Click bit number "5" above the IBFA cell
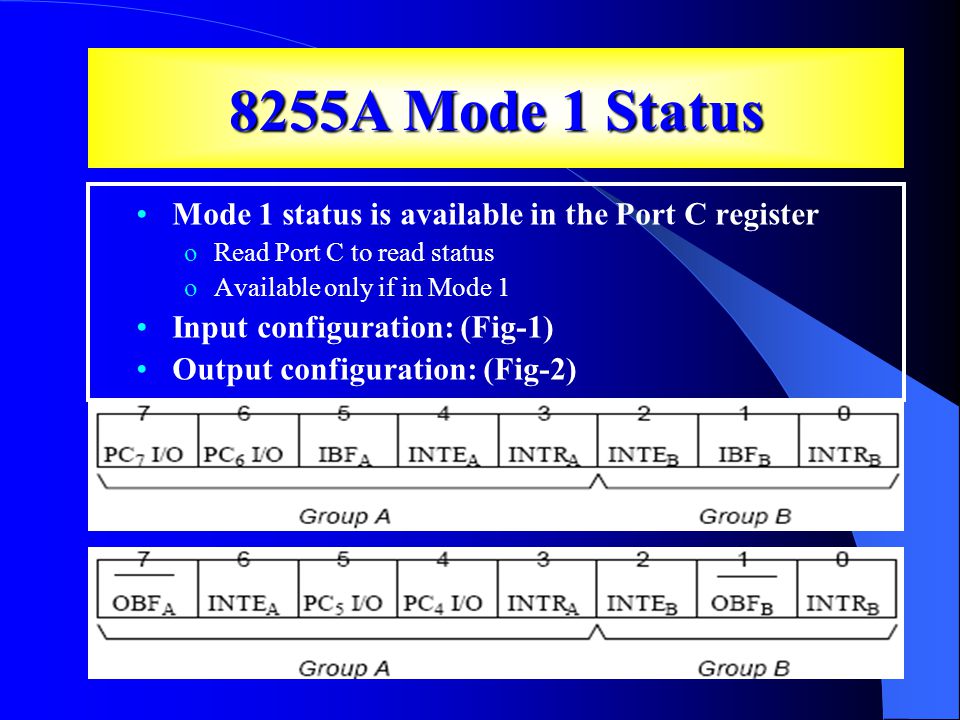The width and height of the screenshot is (960, 720). point(344,413)
